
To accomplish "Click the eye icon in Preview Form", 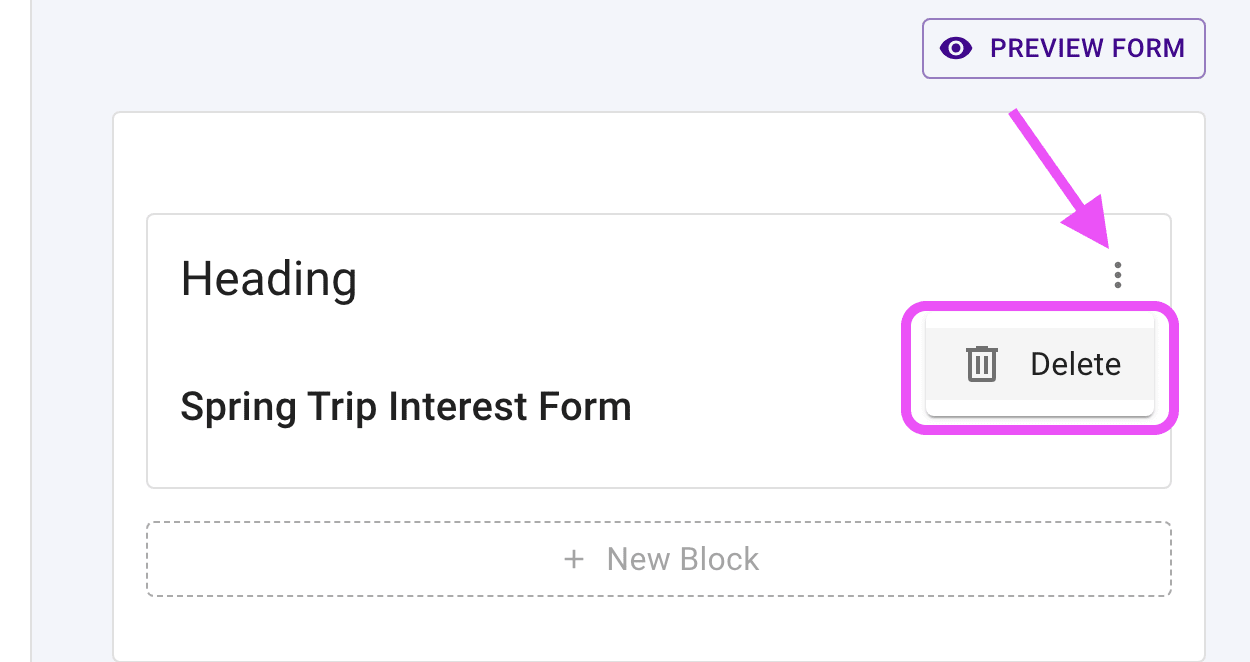I will tap(957, 48).
